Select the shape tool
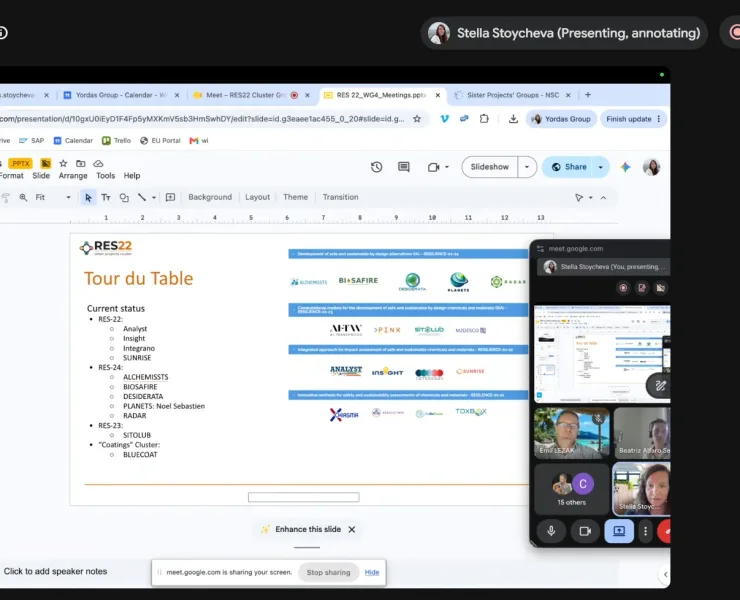The image size is (740, 600). click(x=124, y=197)
